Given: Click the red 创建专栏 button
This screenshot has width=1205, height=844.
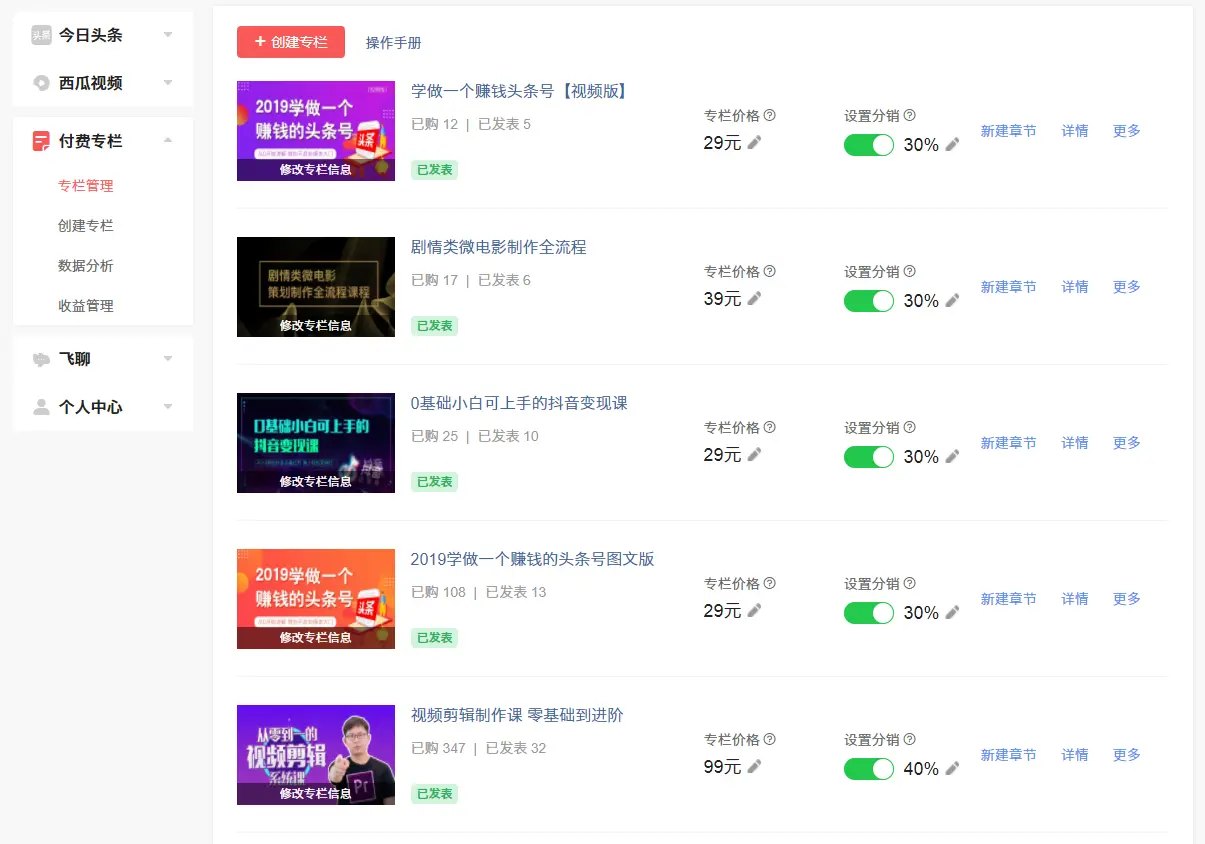Looking at the screenshot, I should point(291,42).
